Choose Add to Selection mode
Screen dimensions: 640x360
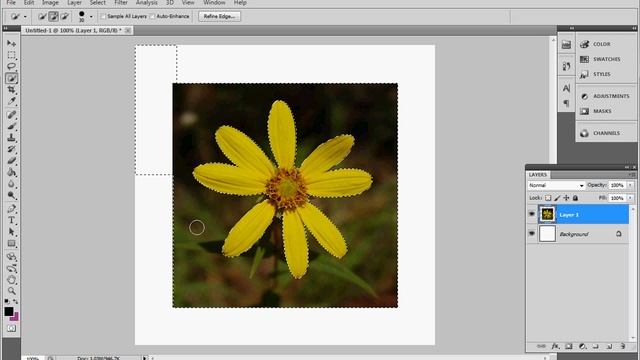pyautogui.click(x=53, y=16)
